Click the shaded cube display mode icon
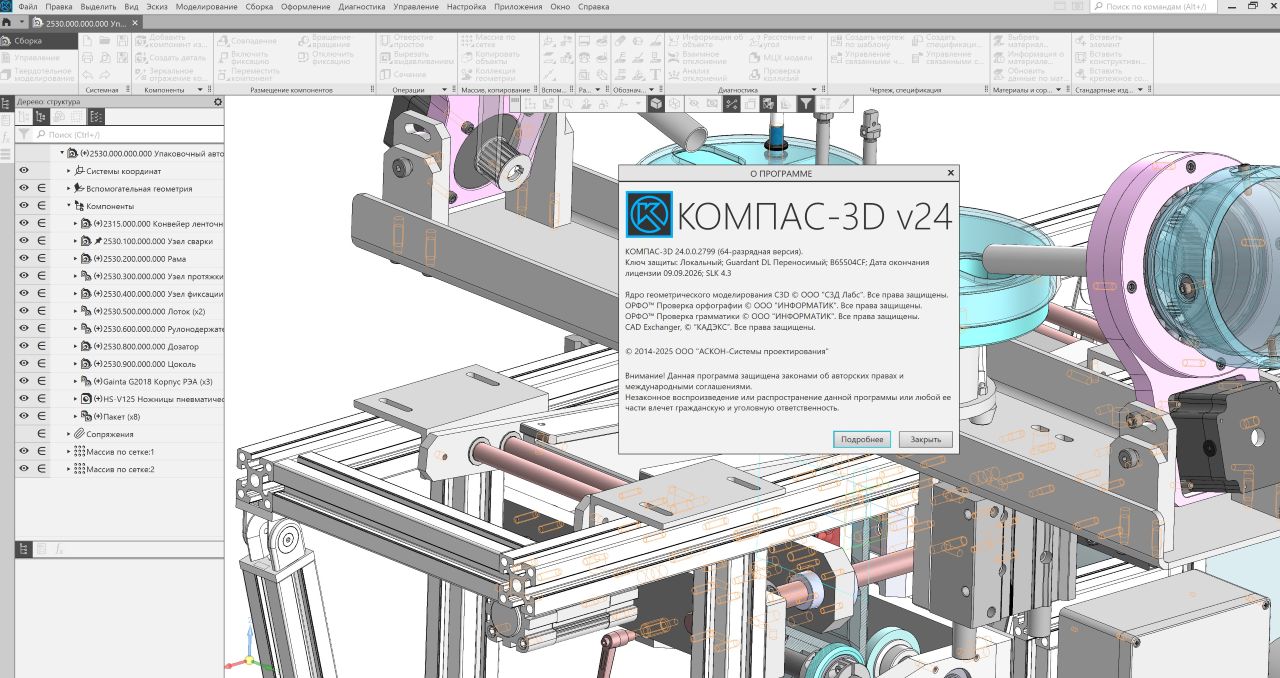The height and width of the screenshot is (678, 1280). pos(655,103)
